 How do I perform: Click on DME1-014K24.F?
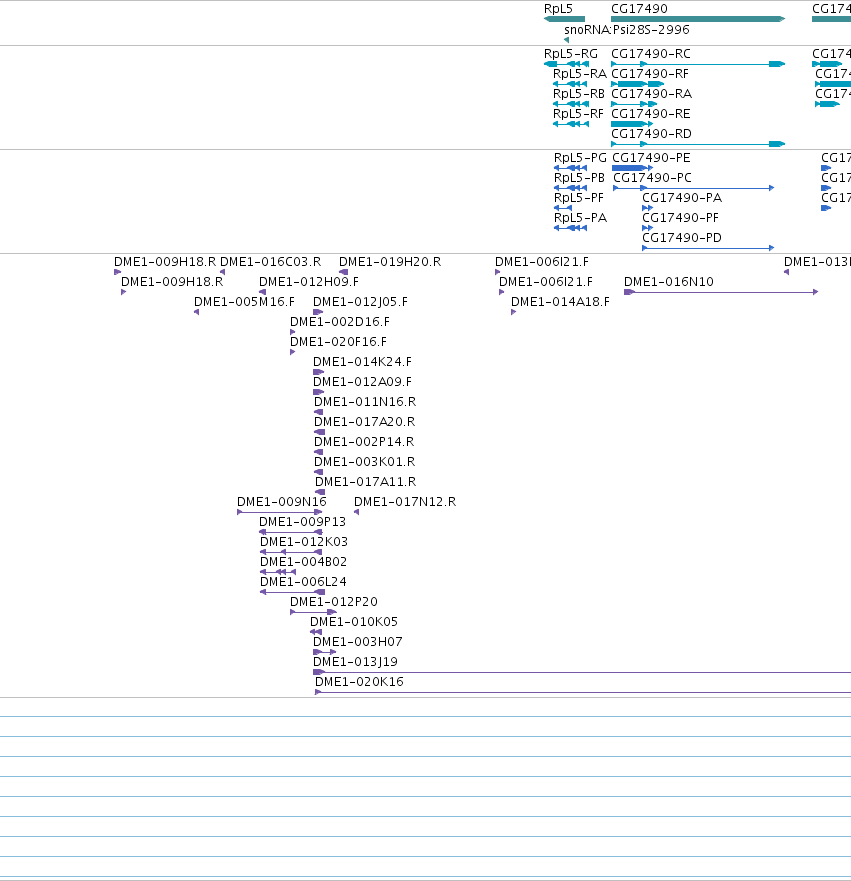[318, 372]
